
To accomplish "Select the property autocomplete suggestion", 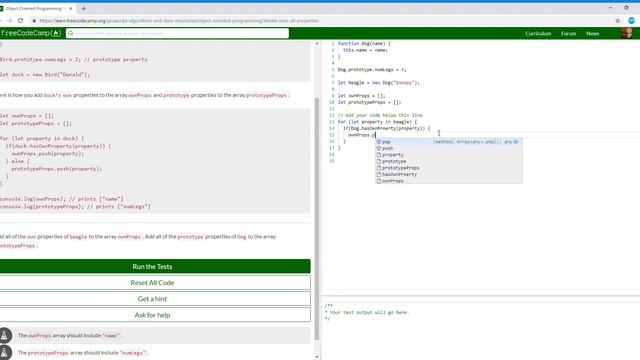I will pyautogui.click(x=449, y=155).
